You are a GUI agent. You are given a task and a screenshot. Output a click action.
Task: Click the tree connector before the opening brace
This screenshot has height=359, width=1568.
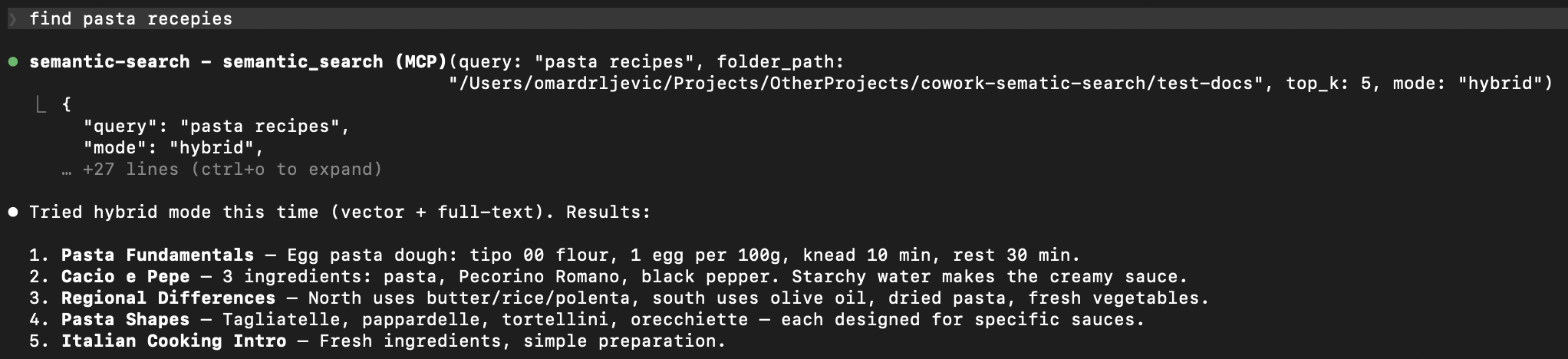pyautogui.click(x=41, y=104)
